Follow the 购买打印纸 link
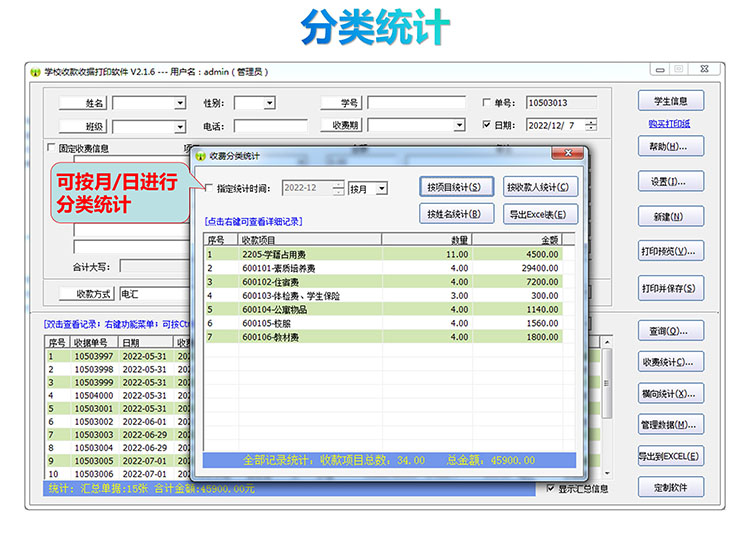The width and height of the screenshot is (750, 538). click(x=670, y=124)
